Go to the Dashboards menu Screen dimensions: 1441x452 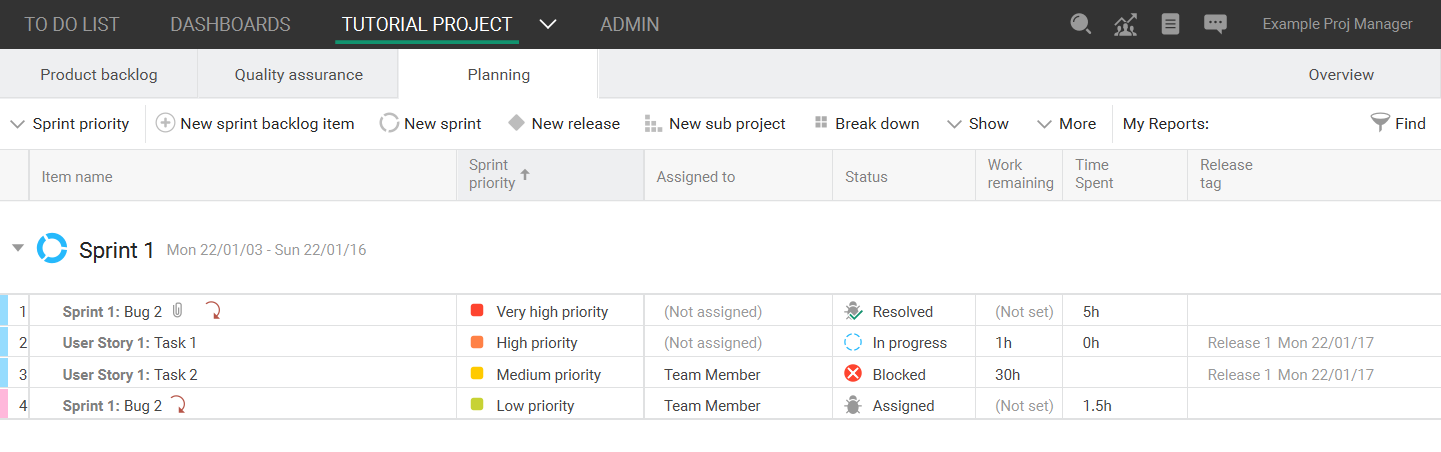230,24
